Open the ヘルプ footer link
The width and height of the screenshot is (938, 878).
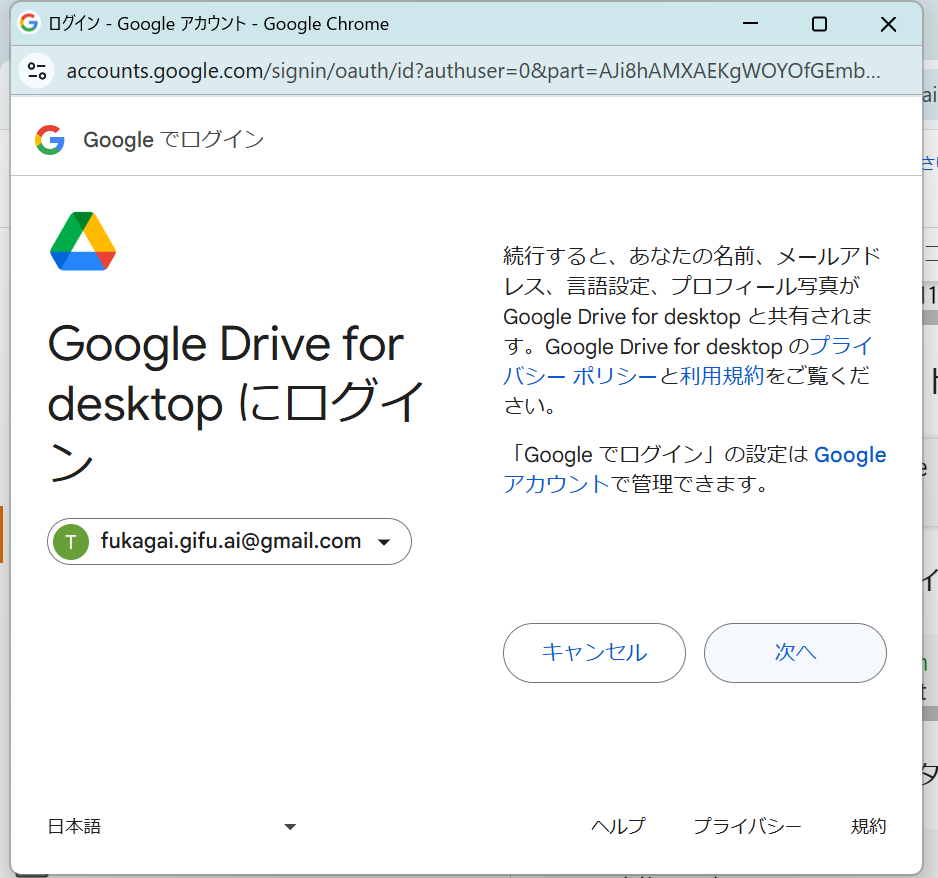pos(619,827)
